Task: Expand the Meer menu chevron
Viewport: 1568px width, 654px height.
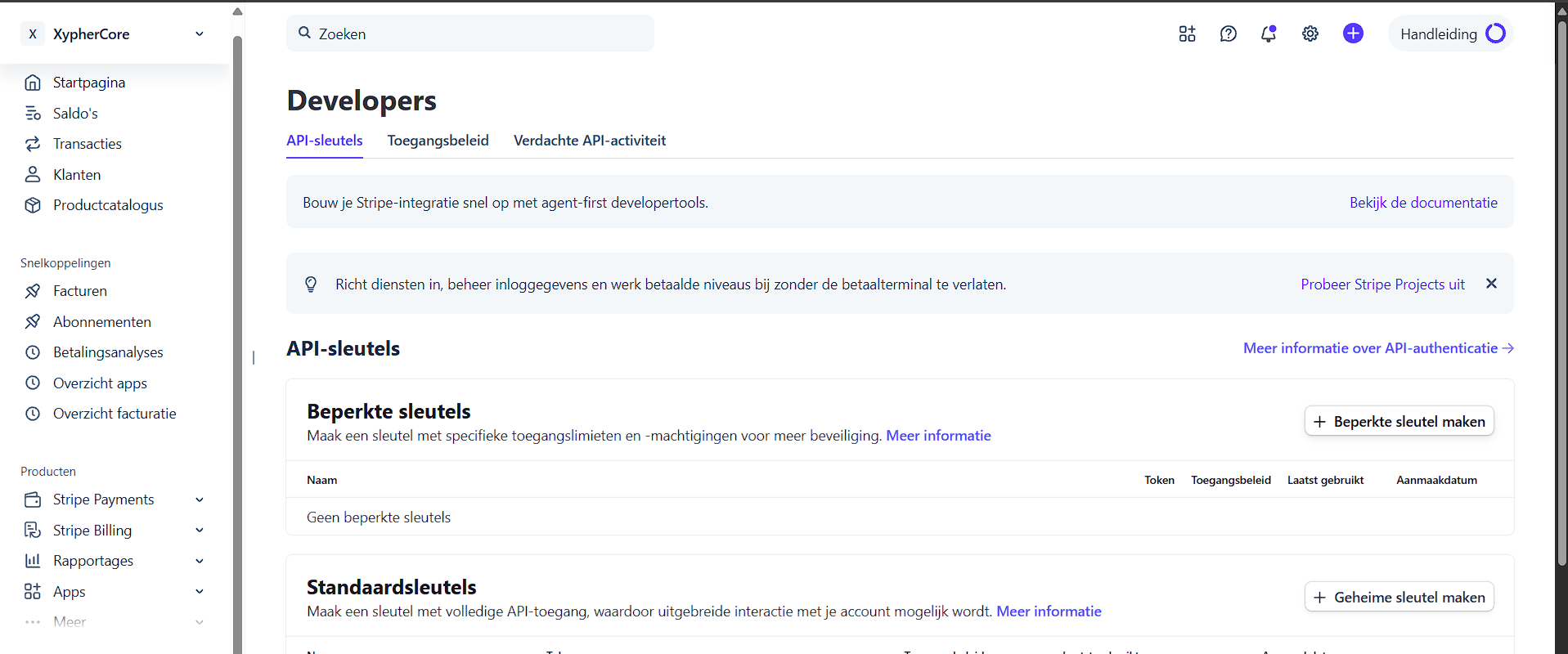Action: coord(200,622)
